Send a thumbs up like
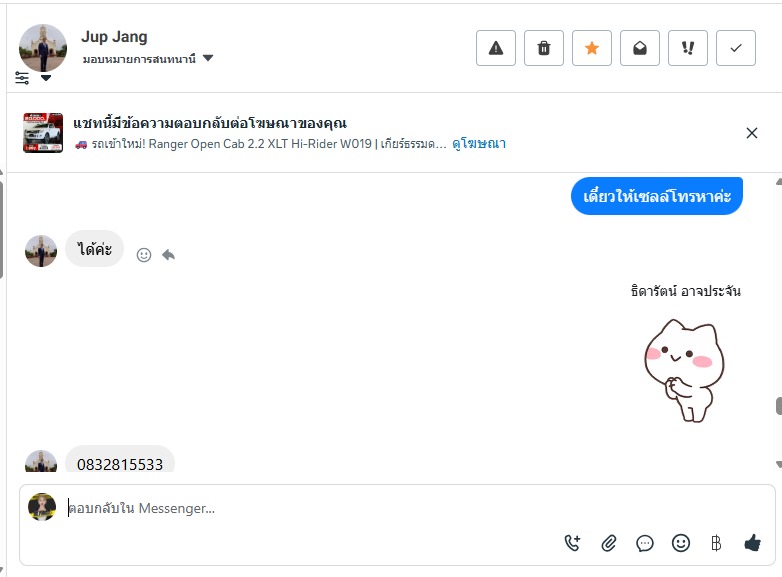The width and height of the screenshot is (782, 577). coord(752,543)
